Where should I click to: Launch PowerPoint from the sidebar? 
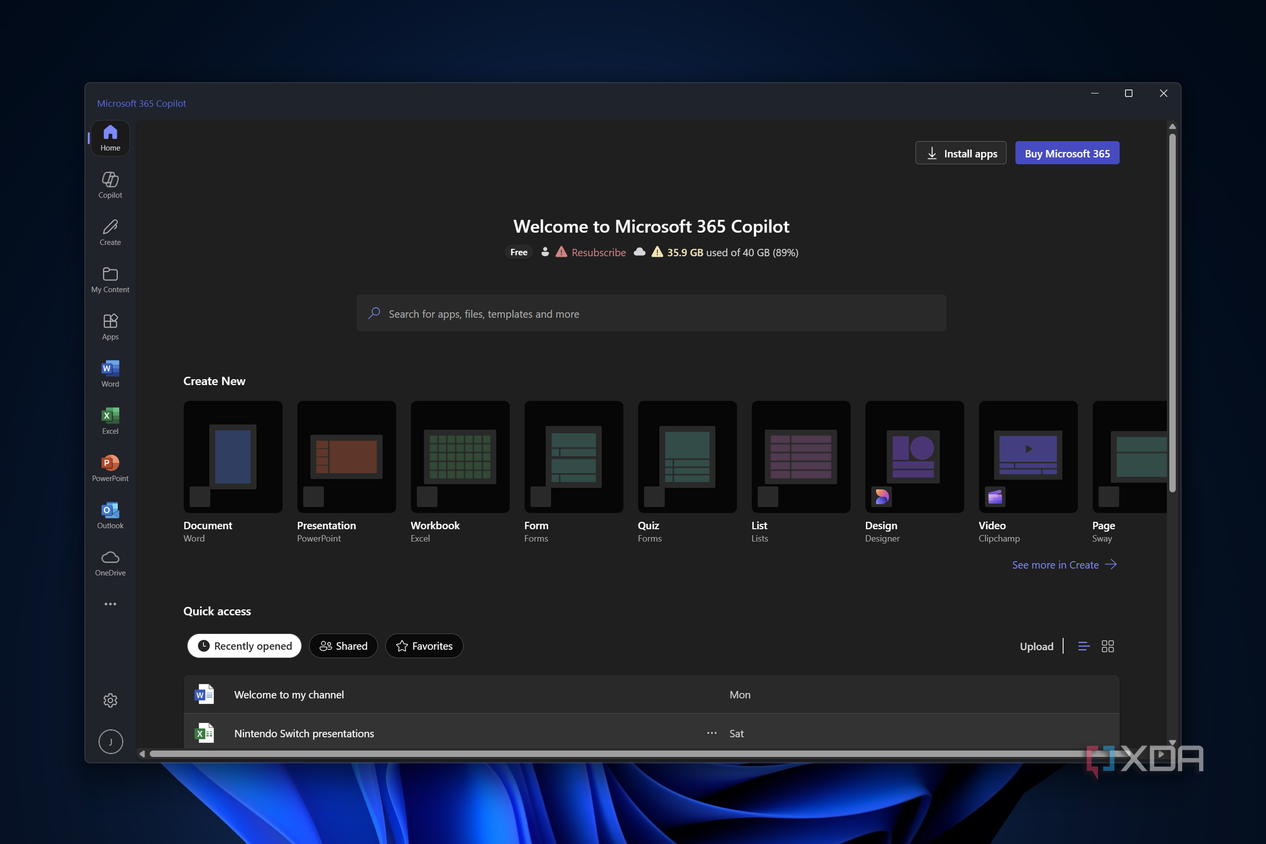[110, 467]
